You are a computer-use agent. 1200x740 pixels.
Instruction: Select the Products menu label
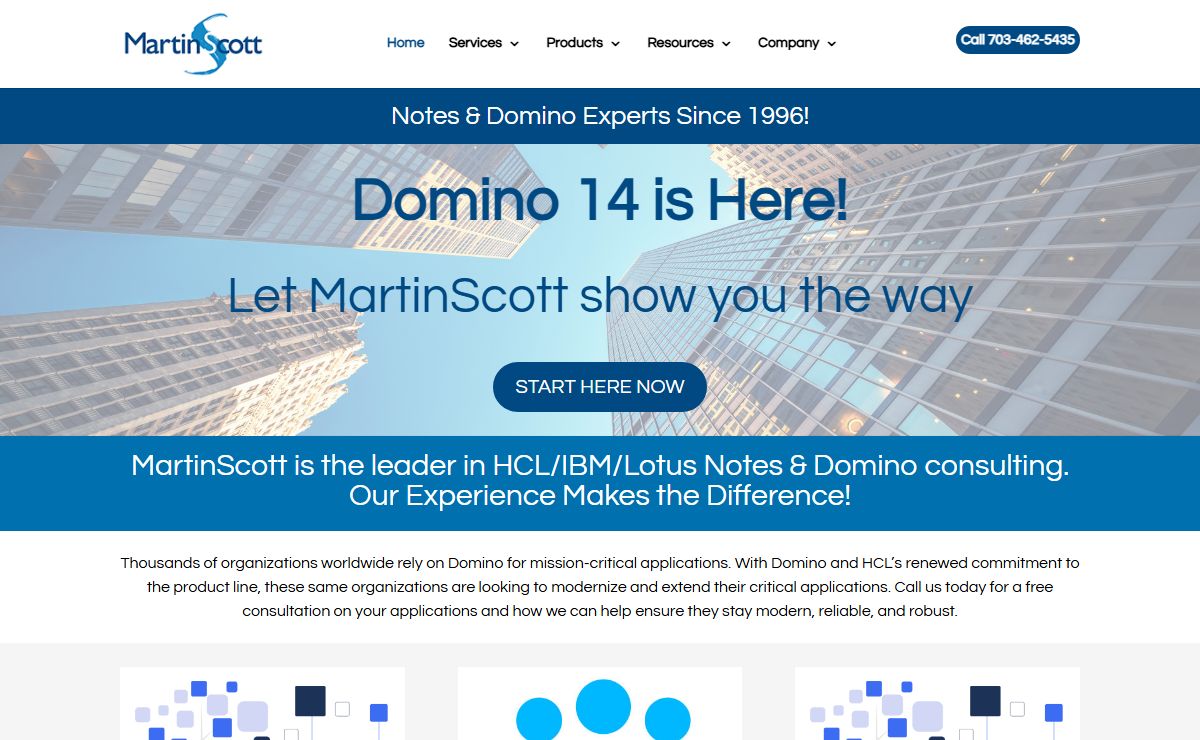(x=574, y=43)
